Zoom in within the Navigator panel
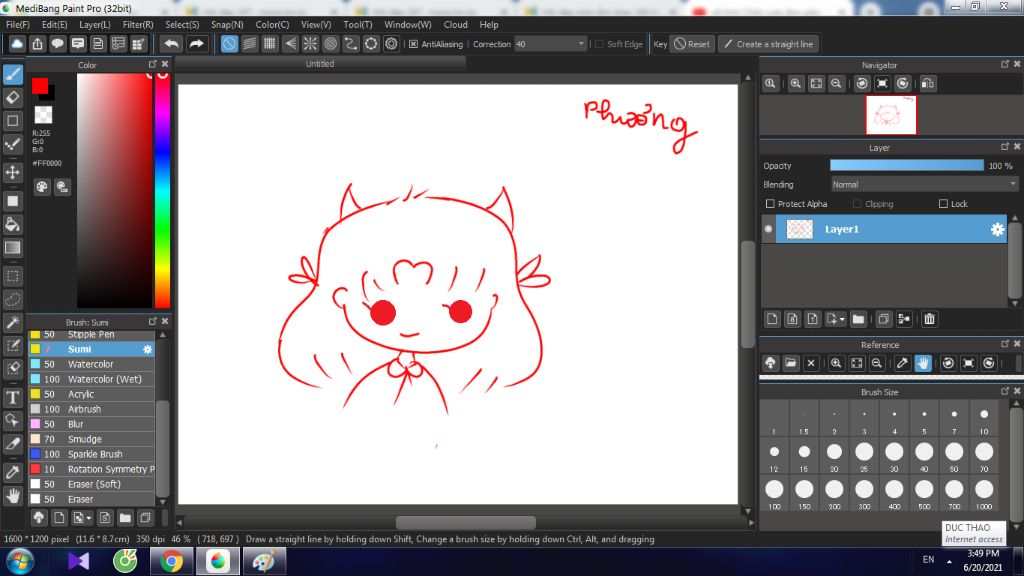 pyautogui.click(x=795, y=84)
